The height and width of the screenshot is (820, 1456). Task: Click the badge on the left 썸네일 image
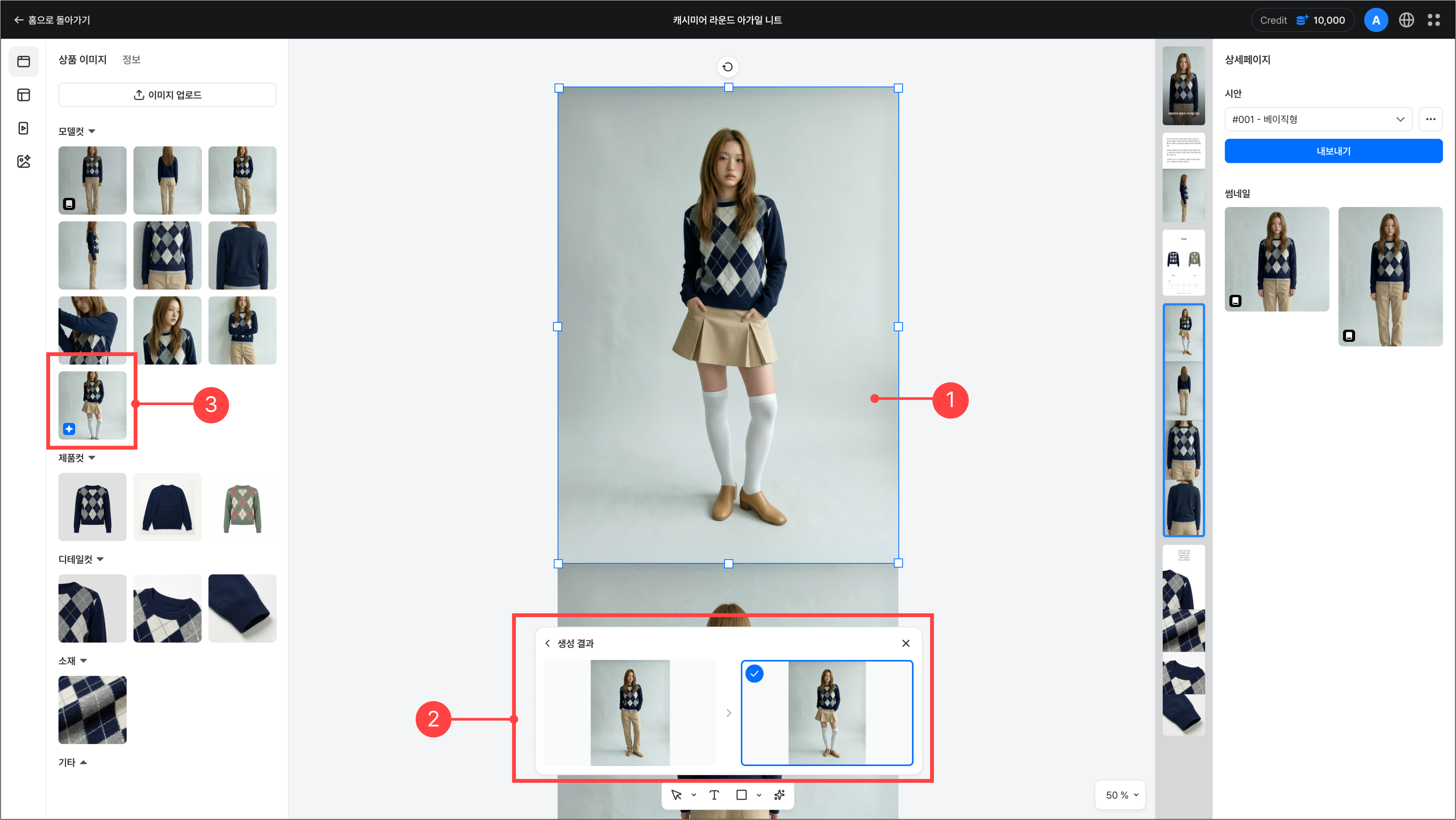click(x=1236, y=301)
